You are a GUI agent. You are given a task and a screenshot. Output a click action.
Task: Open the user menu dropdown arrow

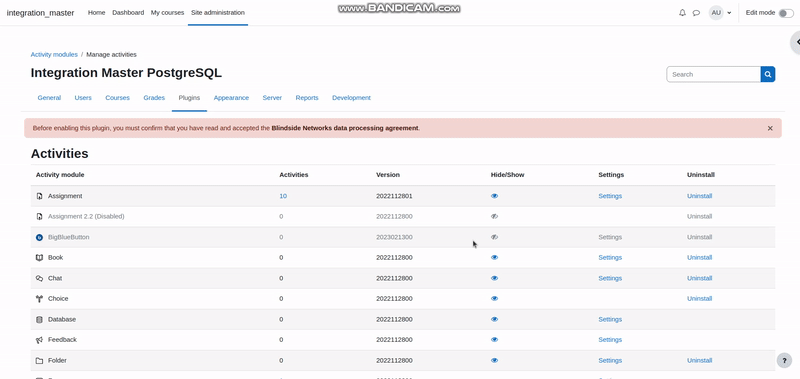point(729,13)
